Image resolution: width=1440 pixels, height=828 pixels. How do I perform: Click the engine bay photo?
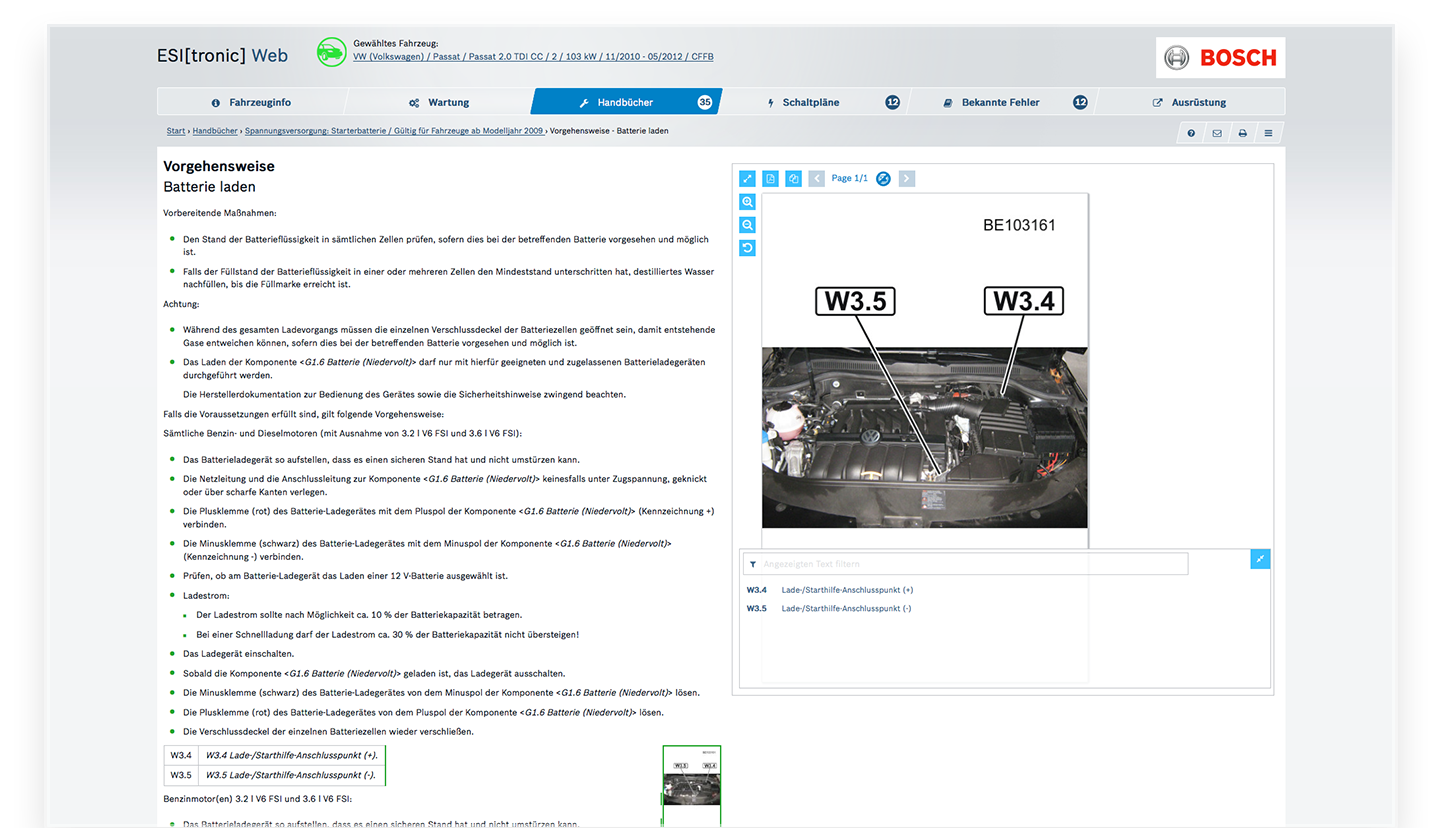(924, 437)
